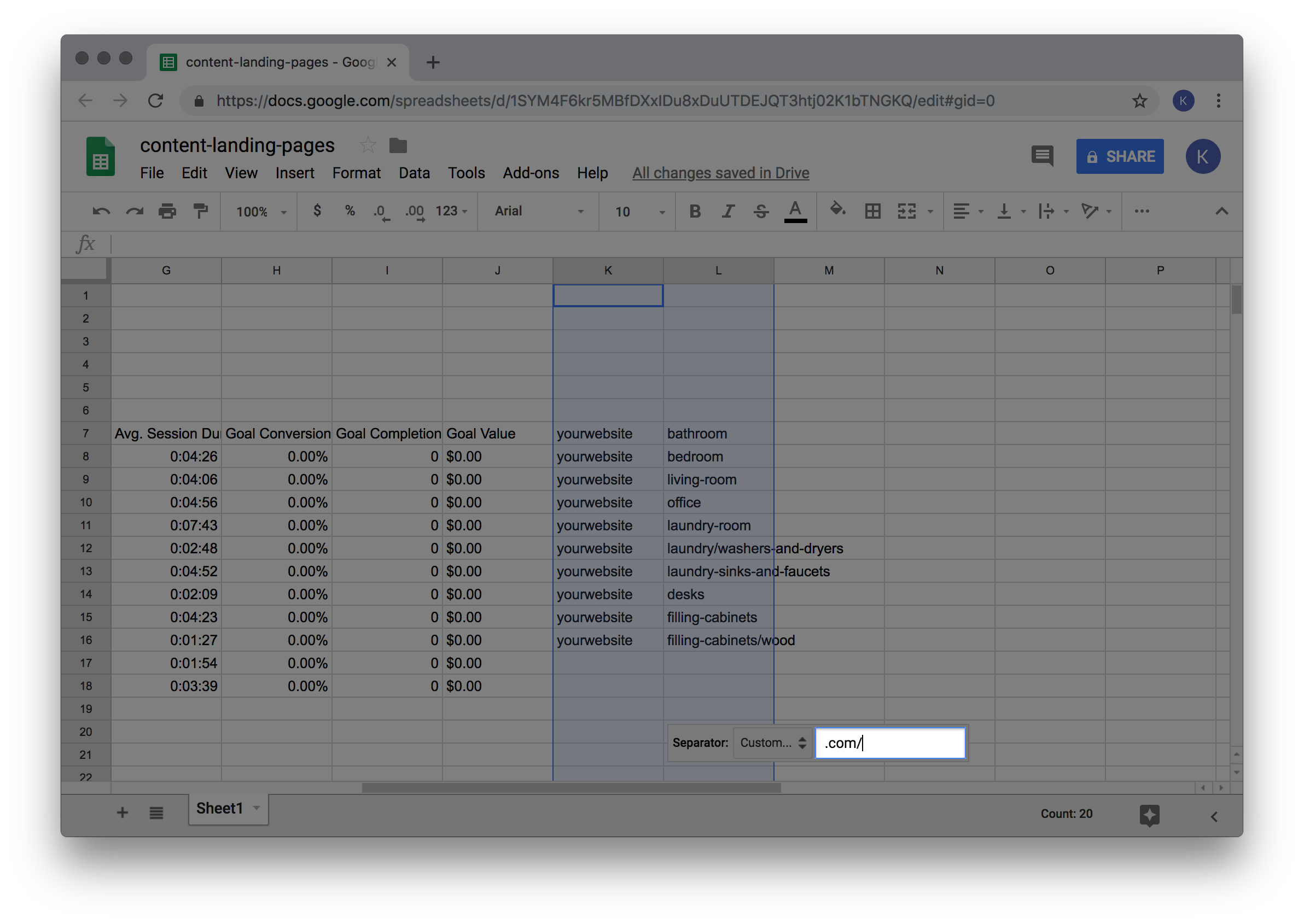This screenshot has height=924, width=1304.
Task: Click the More toolbar options icon
Action: [x=1141, y=211]
